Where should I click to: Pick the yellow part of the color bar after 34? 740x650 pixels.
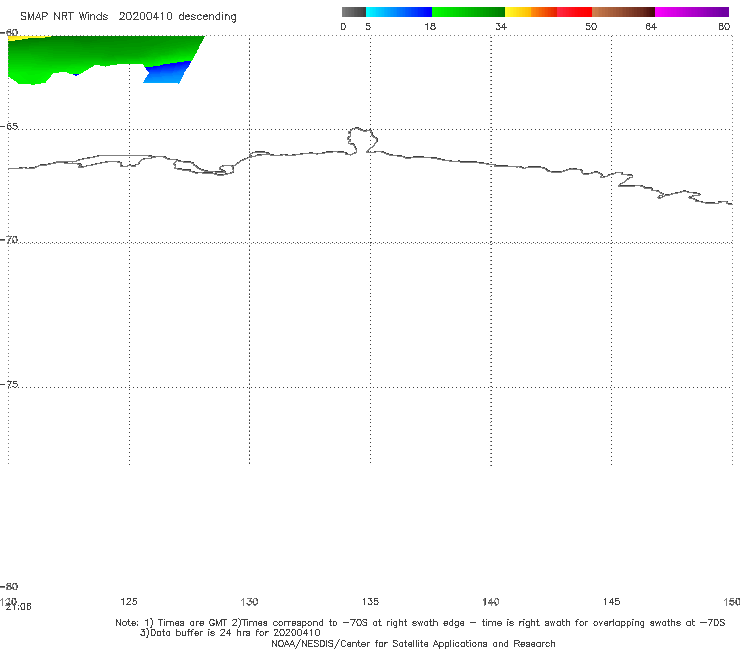(518, 12)
